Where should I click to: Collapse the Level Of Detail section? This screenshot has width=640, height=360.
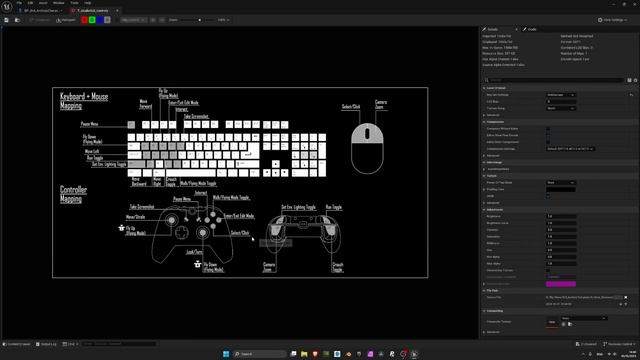click(x=484, y=88)
